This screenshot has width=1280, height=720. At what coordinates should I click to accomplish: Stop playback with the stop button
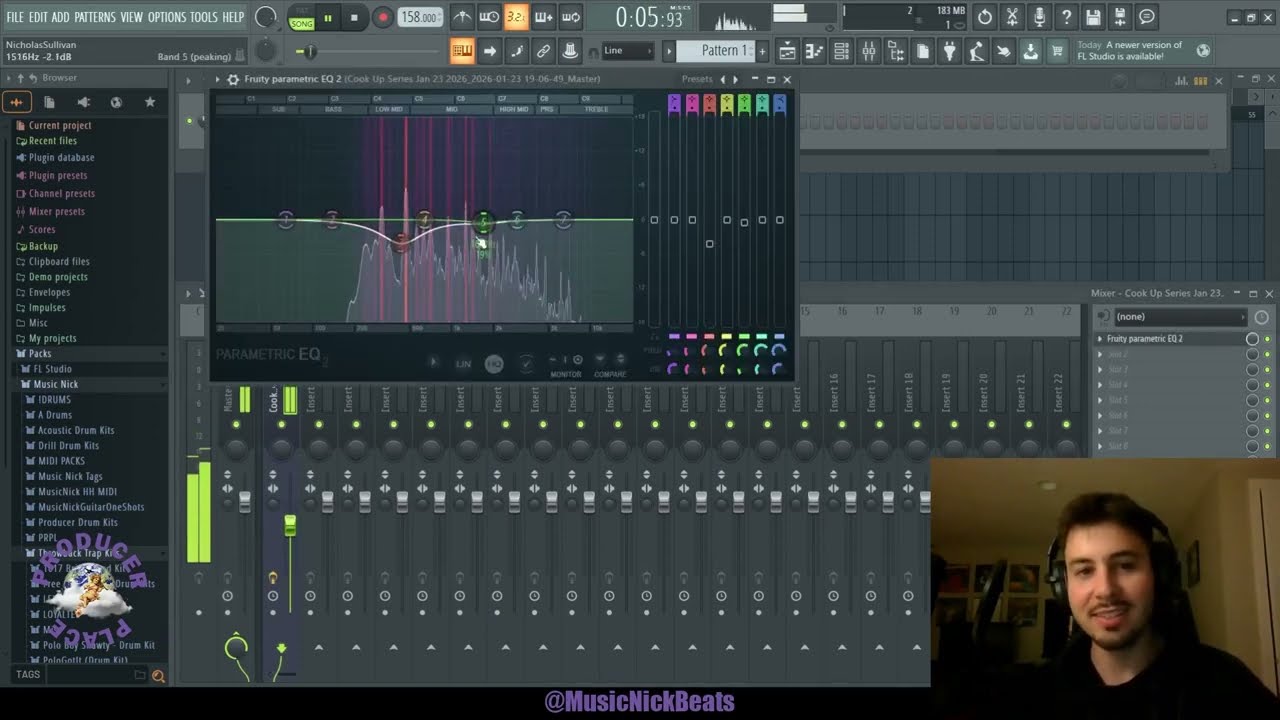click(x=354, y=17)
